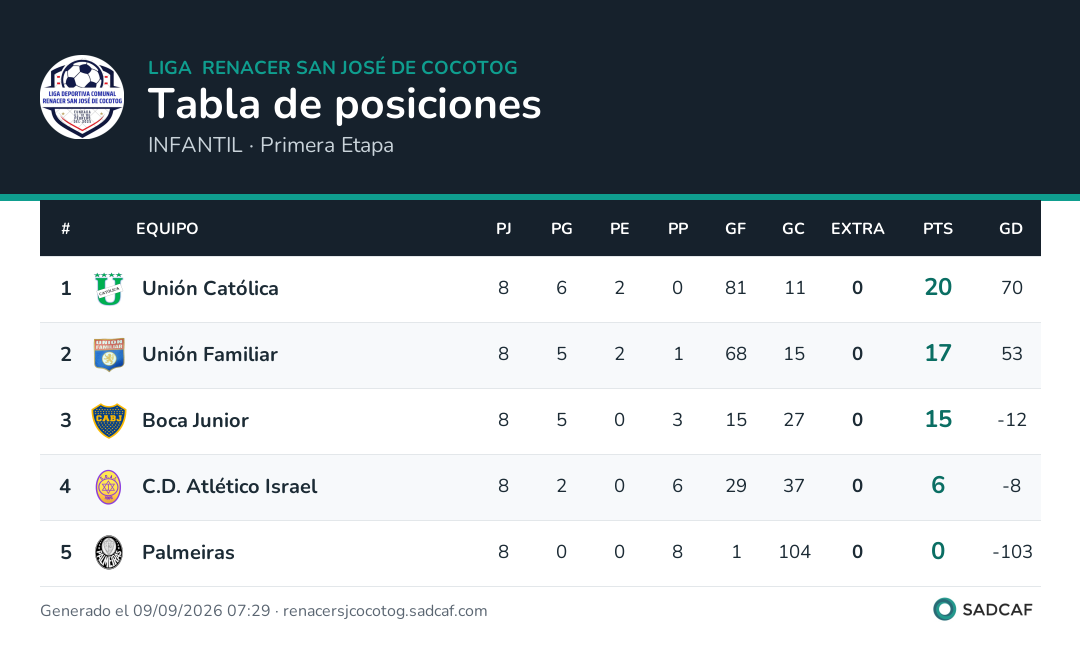Click the Liga Renacer league logo
This screenshot has width=1080, height=662.
82,97
